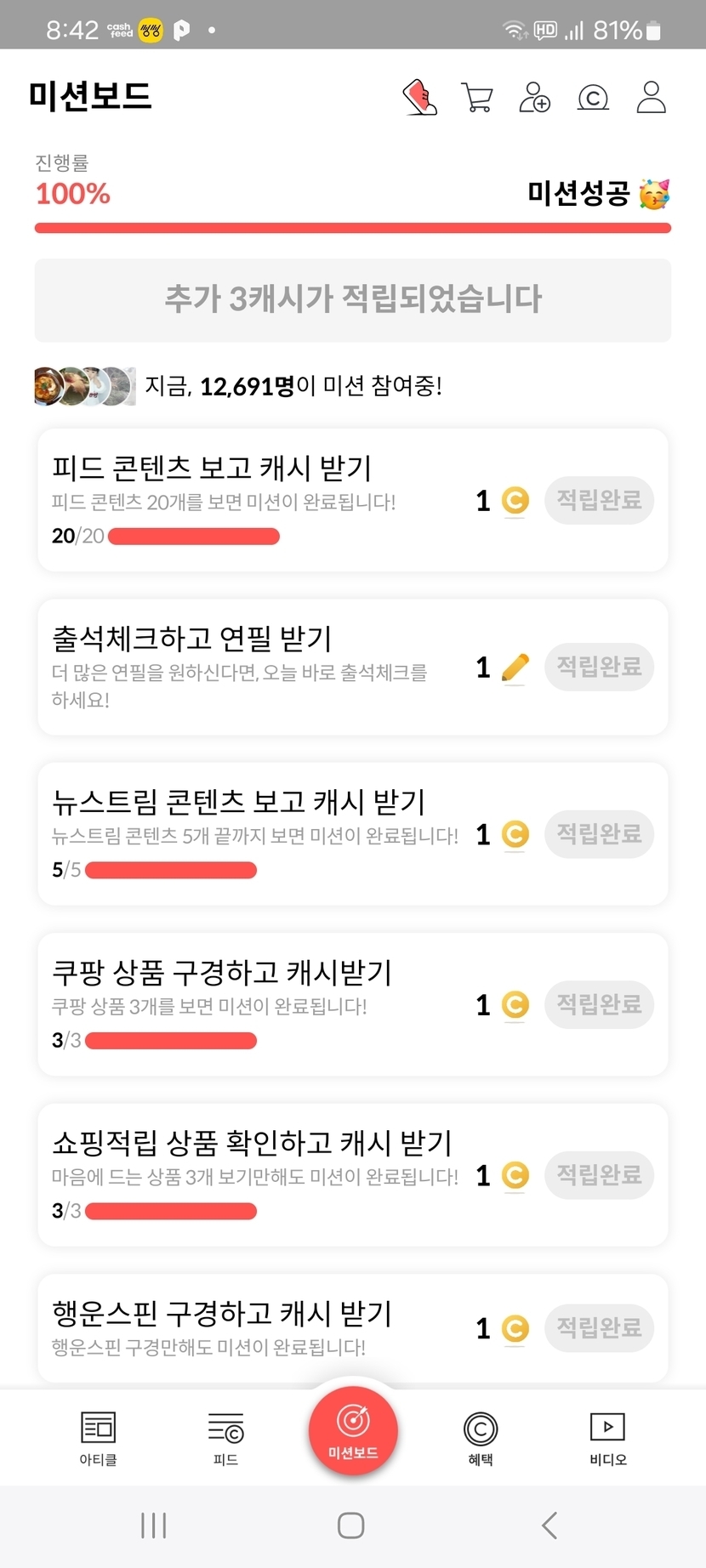Tap the red sneaker step icon
This screenshot has width=706, height=1568.
pos(419,97)
